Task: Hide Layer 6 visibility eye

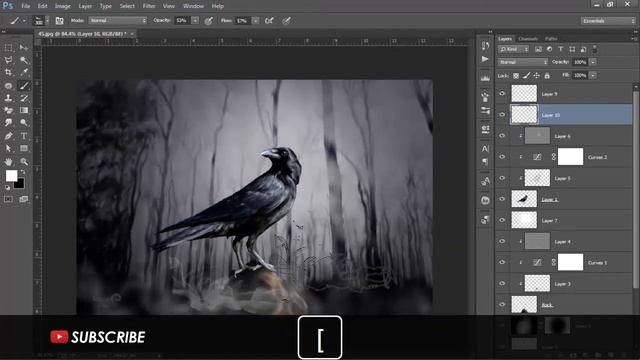Action: coord(502,136)
